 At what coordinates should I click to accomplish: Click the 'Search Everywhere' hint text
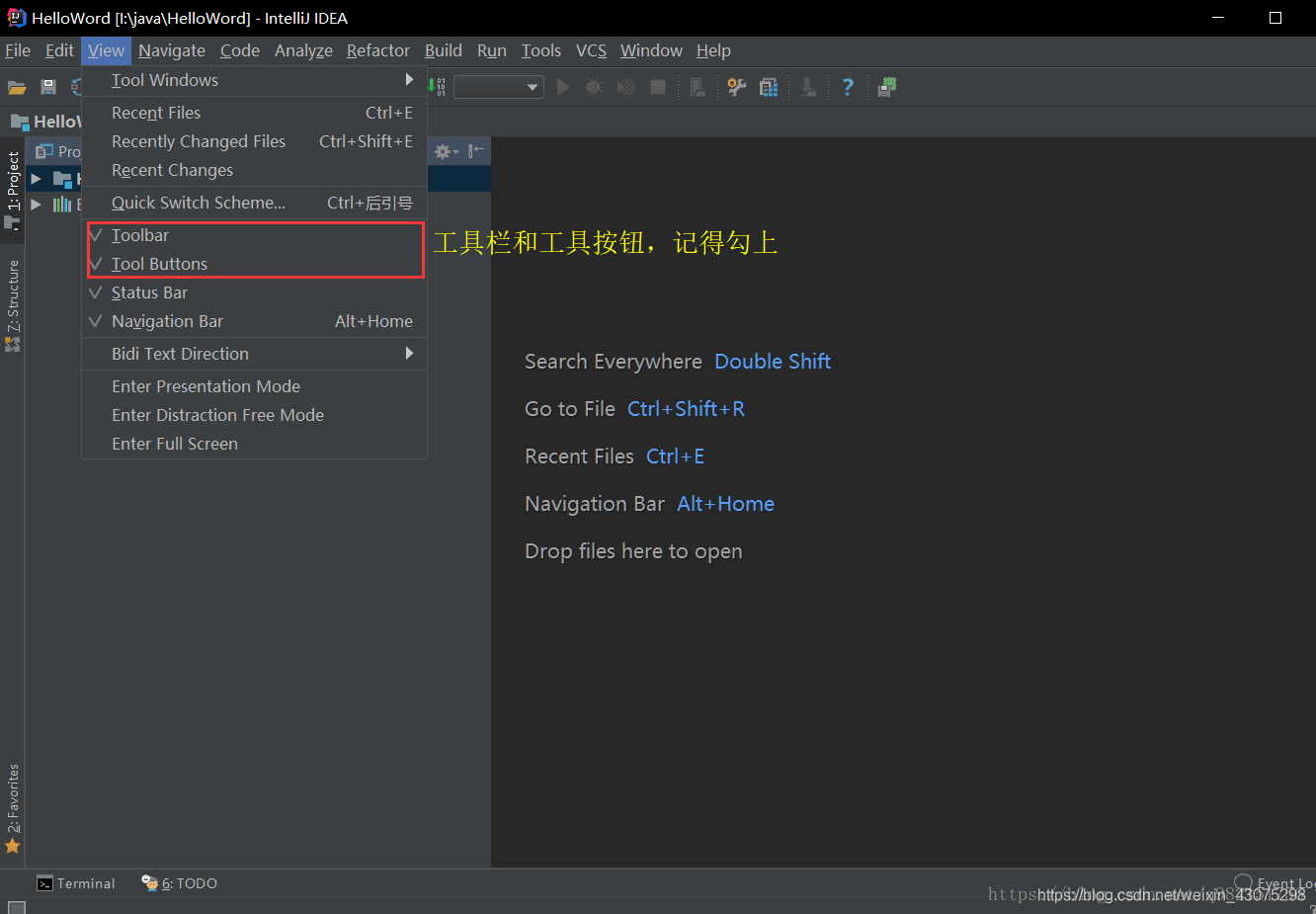pos(614,362)
